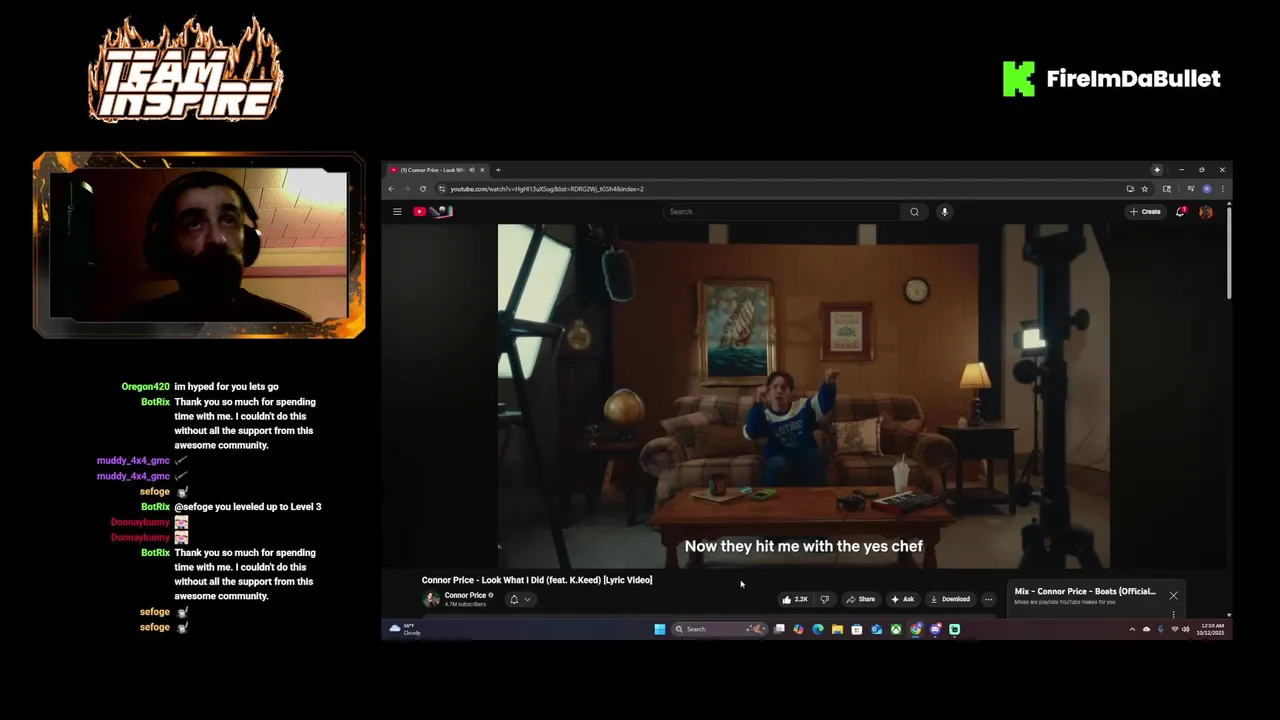1280x720 pixels.
Task: Click the Share button
Action: pos(860,599)
